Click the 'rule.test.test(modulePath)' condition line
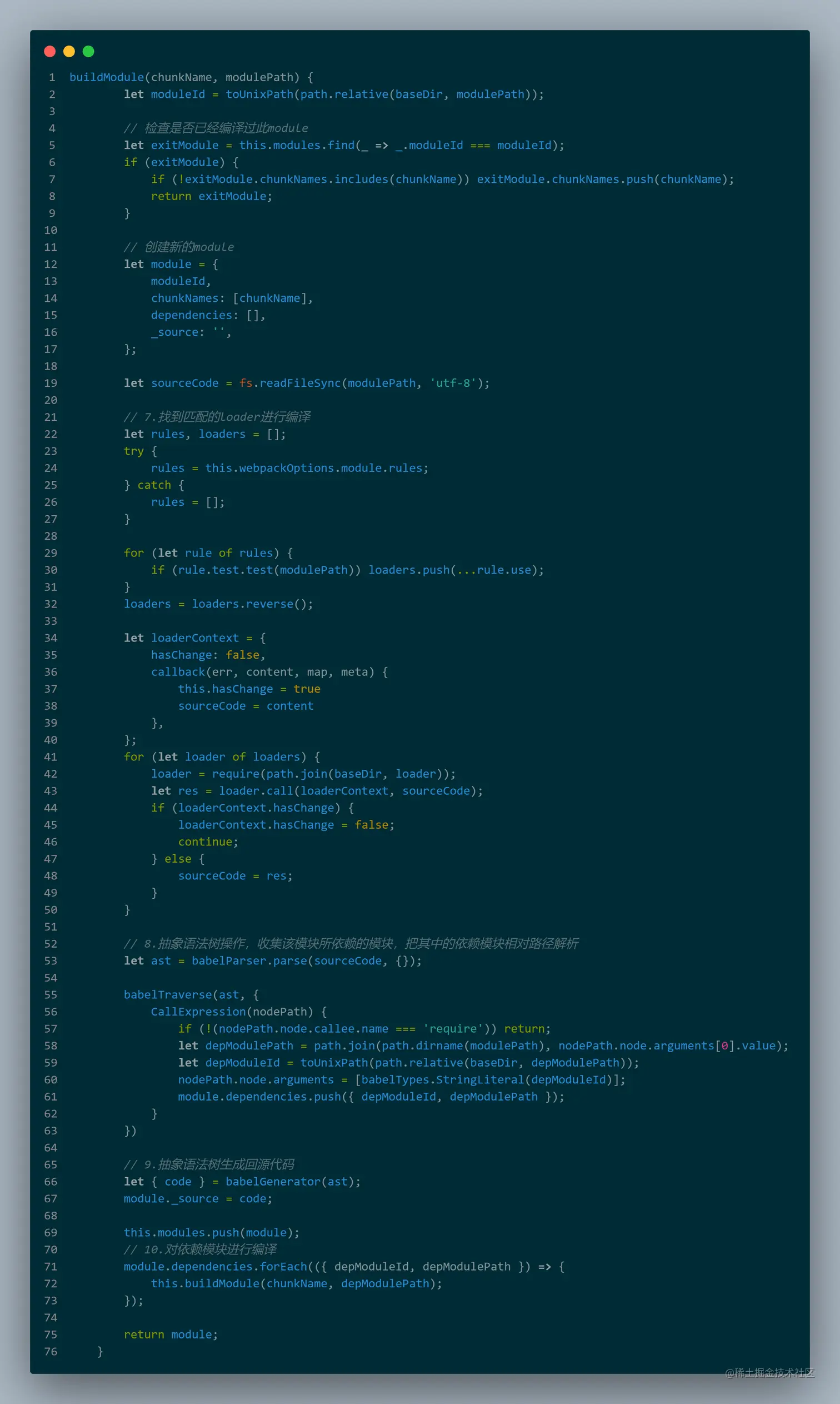The height and width of the screenshot is (1404, 840). 348,570
